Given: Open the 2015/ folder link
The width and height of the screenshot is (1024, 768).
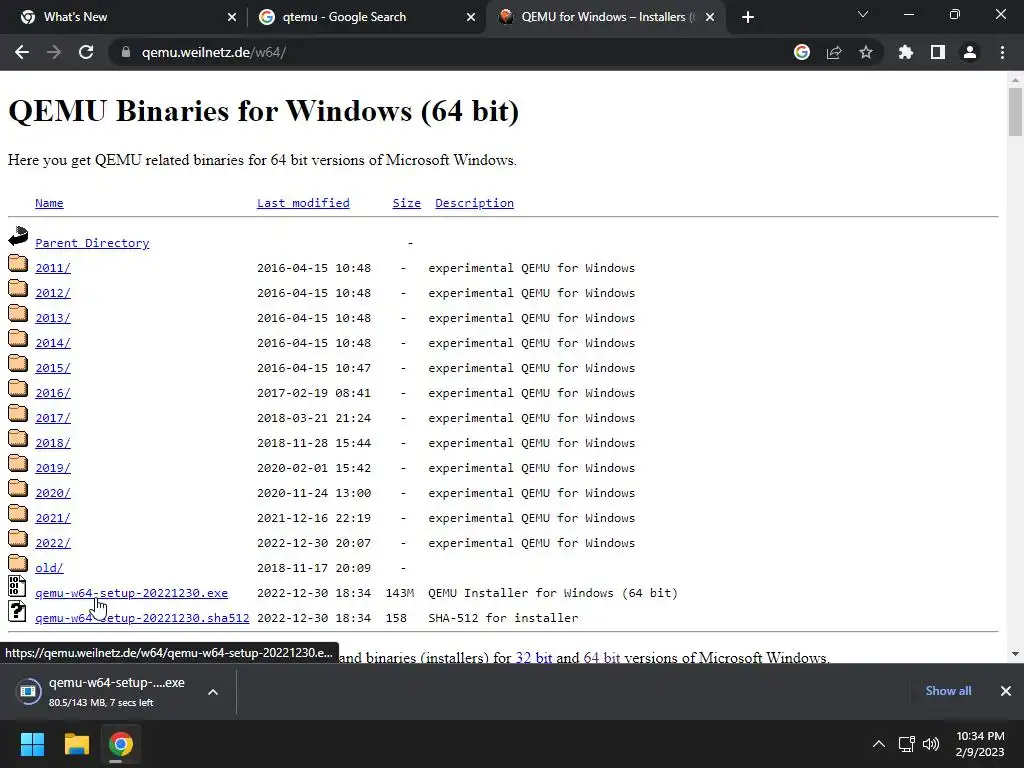Looking at the screenshot, I should pos(53,368).
